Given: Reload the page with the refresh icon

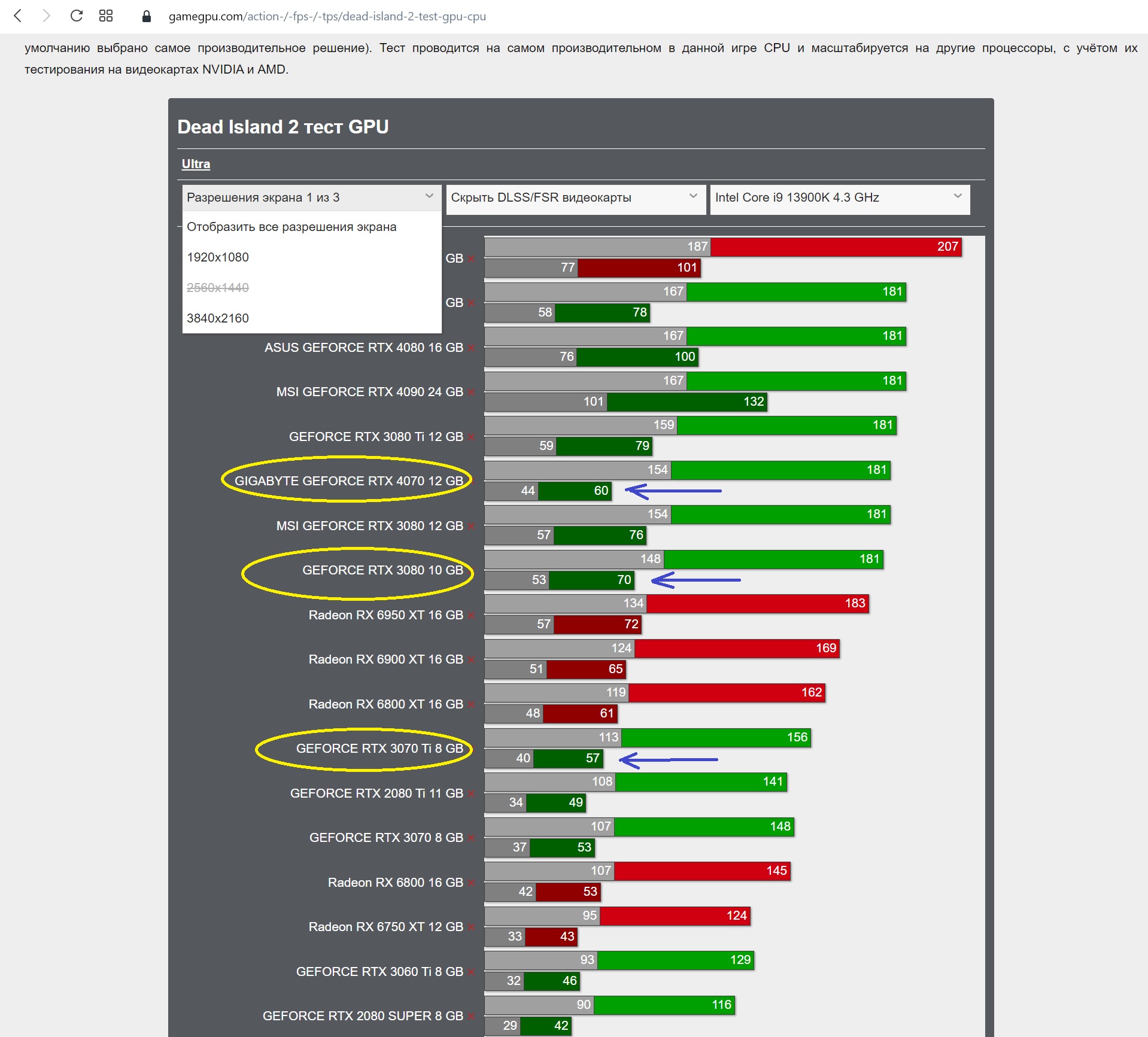Looking at the screenshot, I should click(x=76, y=16).
